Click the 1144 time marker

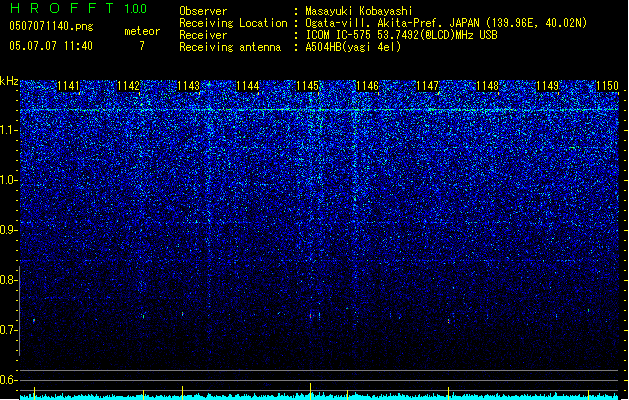coord(248,86)
